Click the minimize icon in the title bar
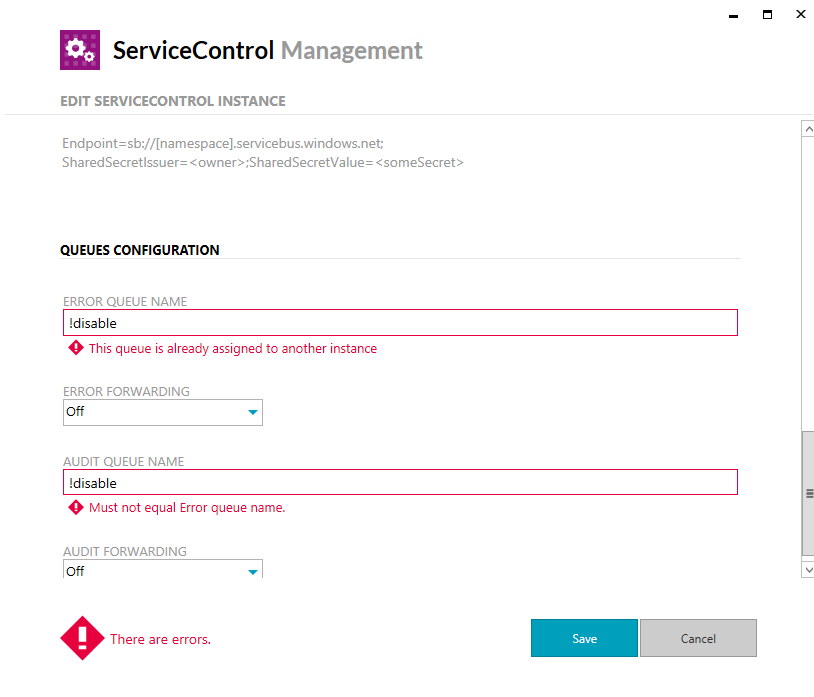The width and height of the screenshot is (814, 697). (x=732, y=15)
